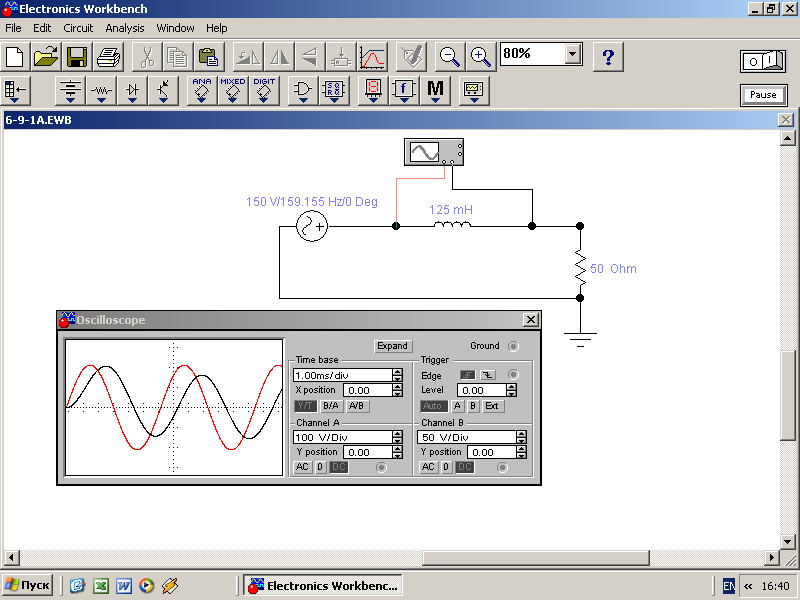800x600 pixels.
Task: Open a circuit file with the folder icon
Action: pyautogui.click(x=46, y=57)
